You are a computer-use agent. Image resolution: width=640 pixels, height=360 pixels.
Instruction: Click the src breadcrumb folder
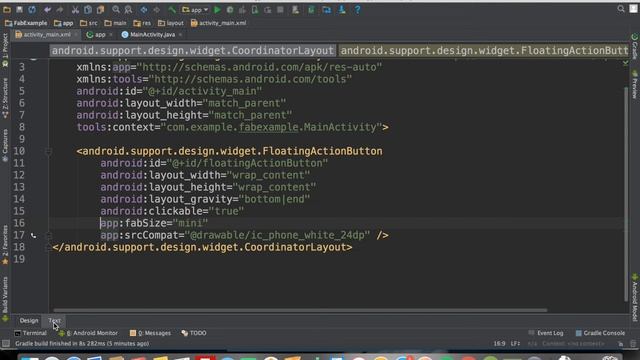(89, 23)
